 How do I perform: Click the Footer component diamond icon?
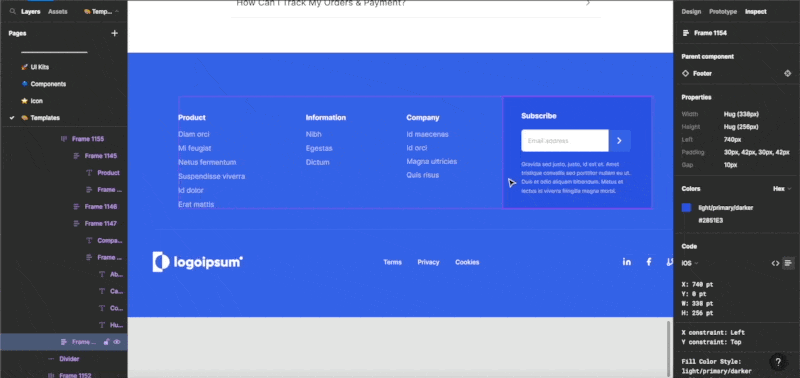685,73
